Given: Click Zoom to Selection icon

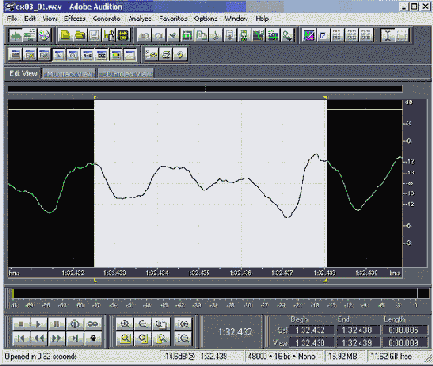Looking at the screenshot, I should [125, 338].
